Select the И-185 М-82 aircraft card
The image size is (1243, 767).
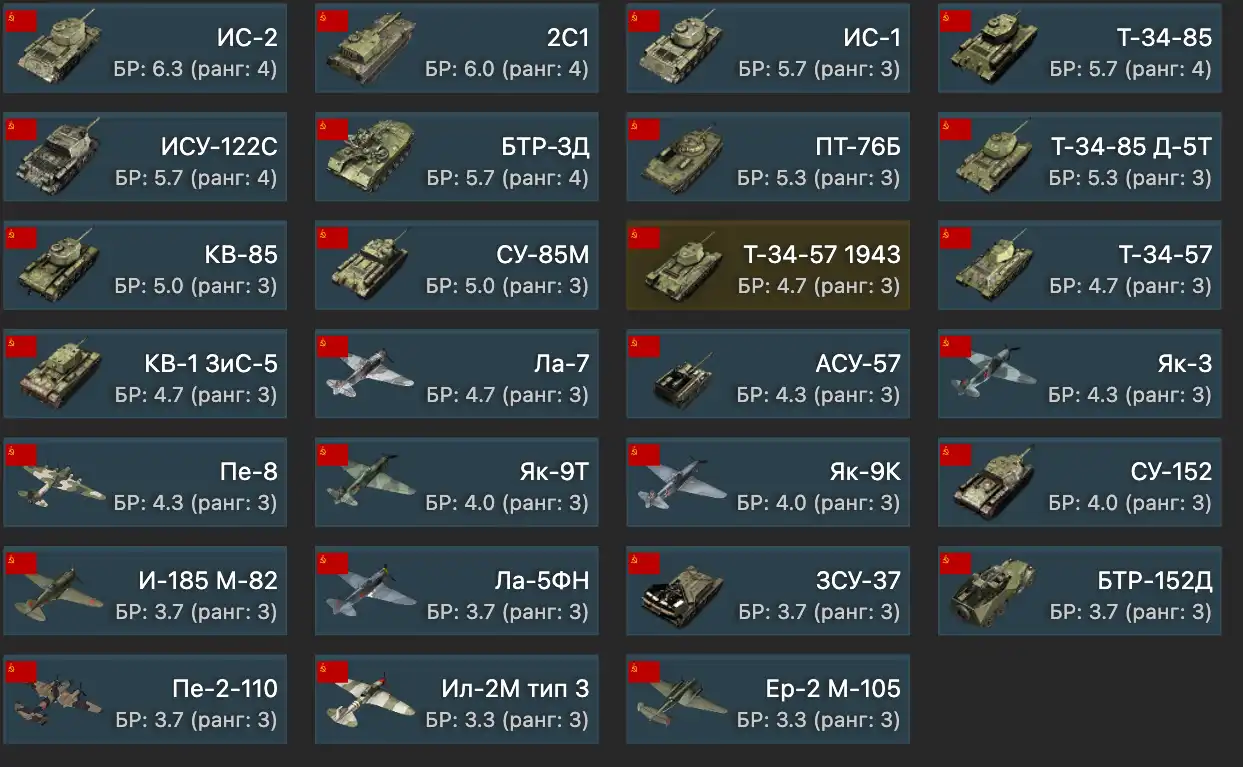pyautogui.click(x=145, y=590)
